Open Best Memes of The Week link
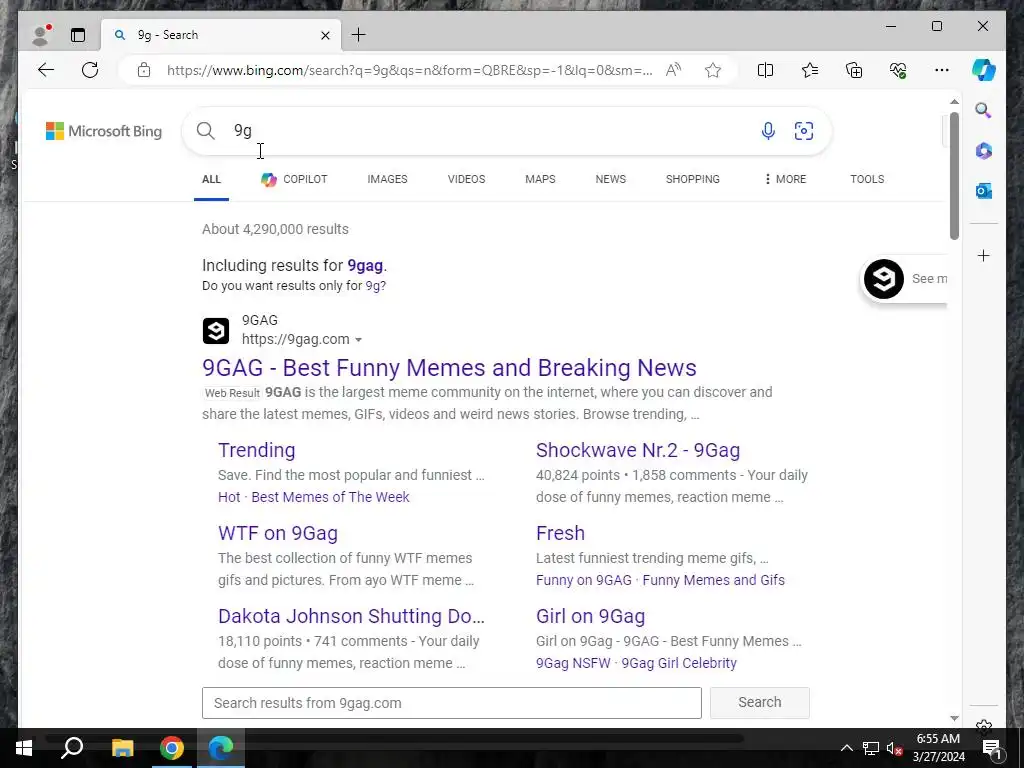The width and height of the screenshot is (1024, 768). pos(330,497)
